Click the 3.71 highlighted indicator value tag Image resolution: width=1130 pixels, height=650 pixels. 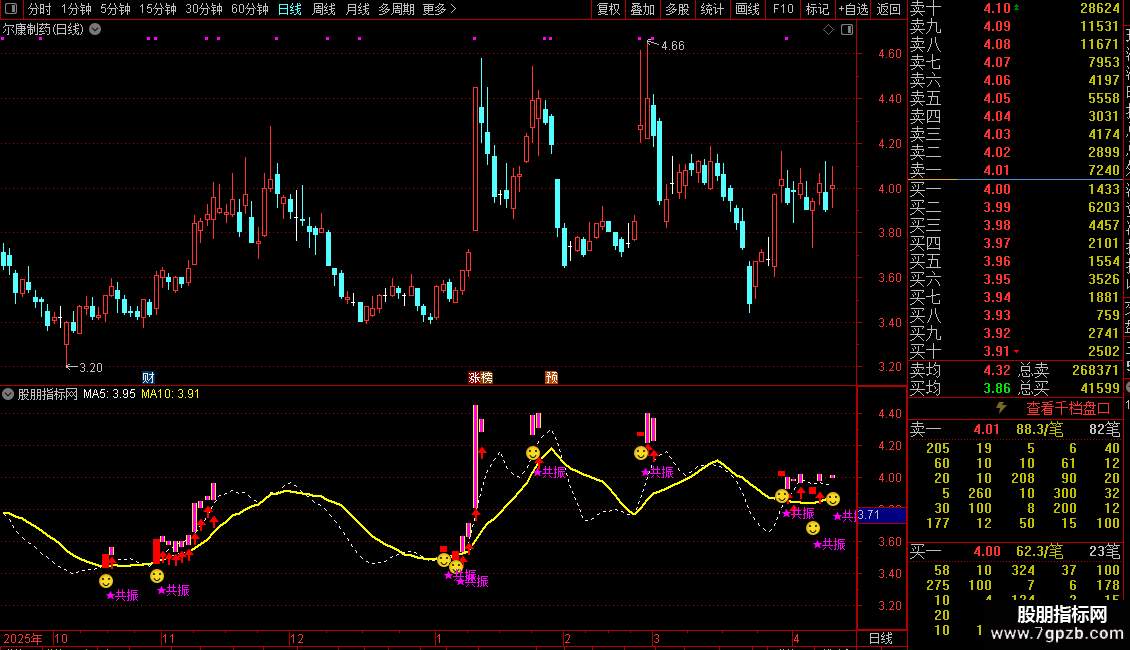coord(881,515)
